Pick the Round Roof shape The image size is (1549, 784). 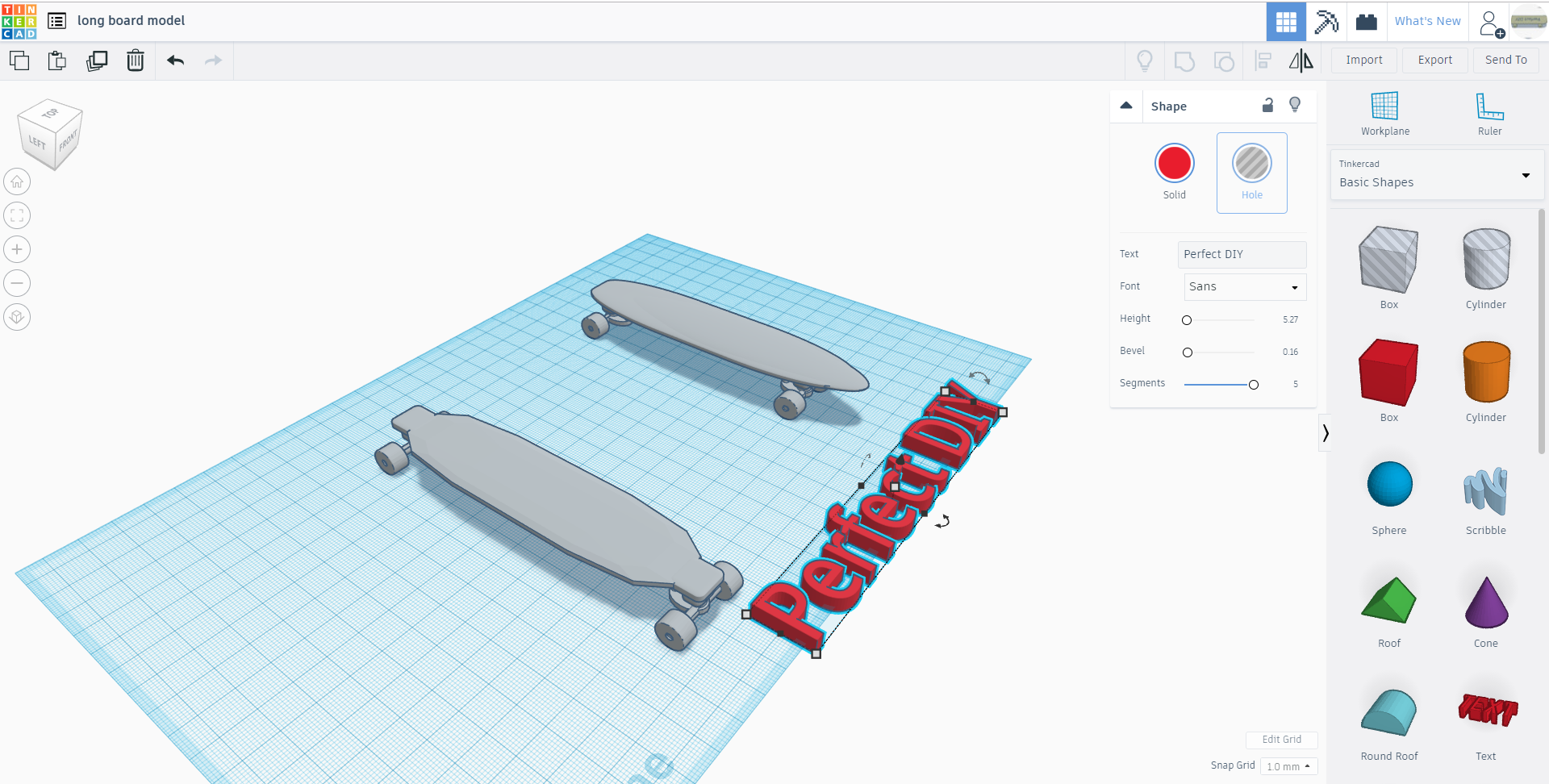pos(1388,712)
